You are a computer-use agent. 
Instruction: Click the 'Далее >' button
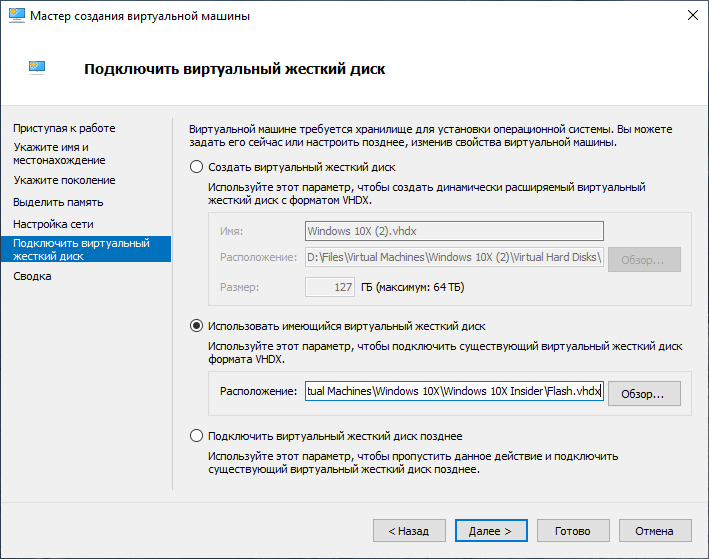[491, 531]
